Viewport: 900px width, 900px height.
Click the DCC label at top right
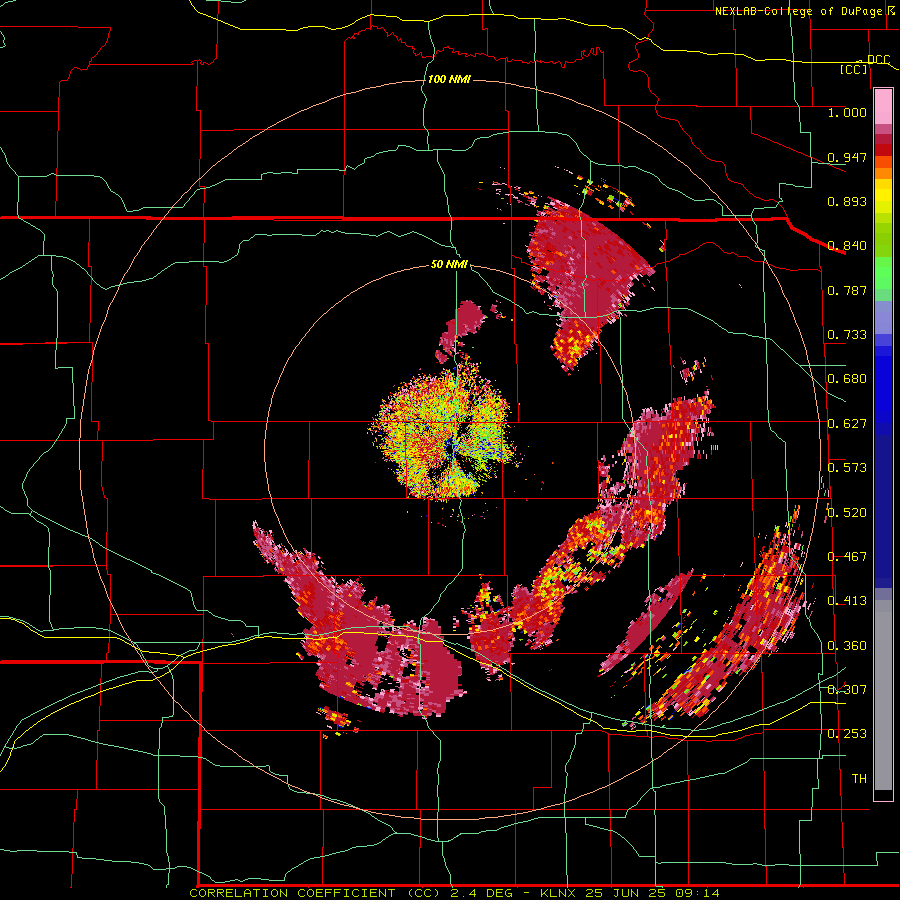coord(878,60)
